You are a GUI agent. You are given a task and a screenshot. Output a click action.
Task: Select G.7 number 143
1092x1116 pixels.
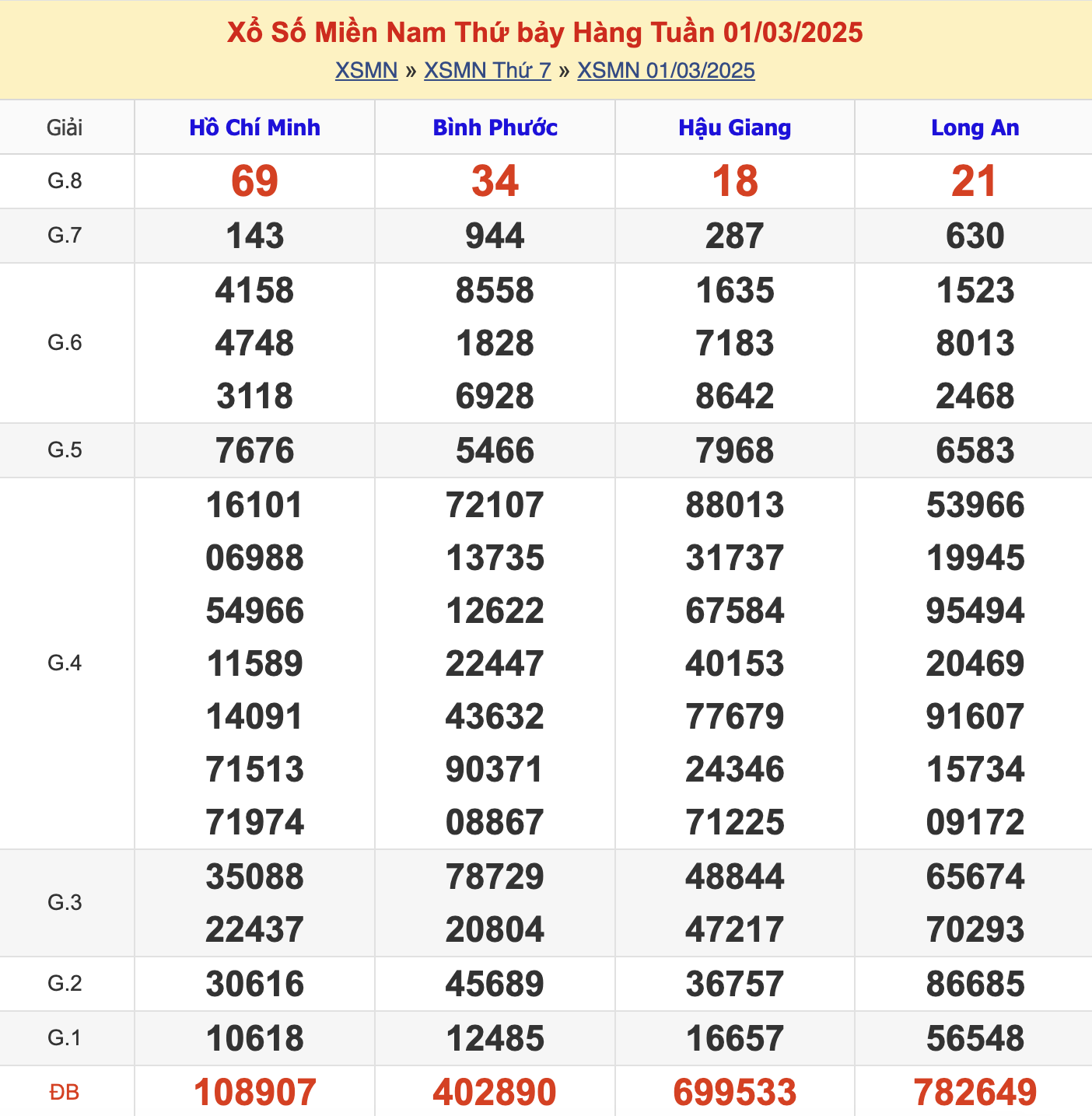pyautogui.click(x=255, y=236)
